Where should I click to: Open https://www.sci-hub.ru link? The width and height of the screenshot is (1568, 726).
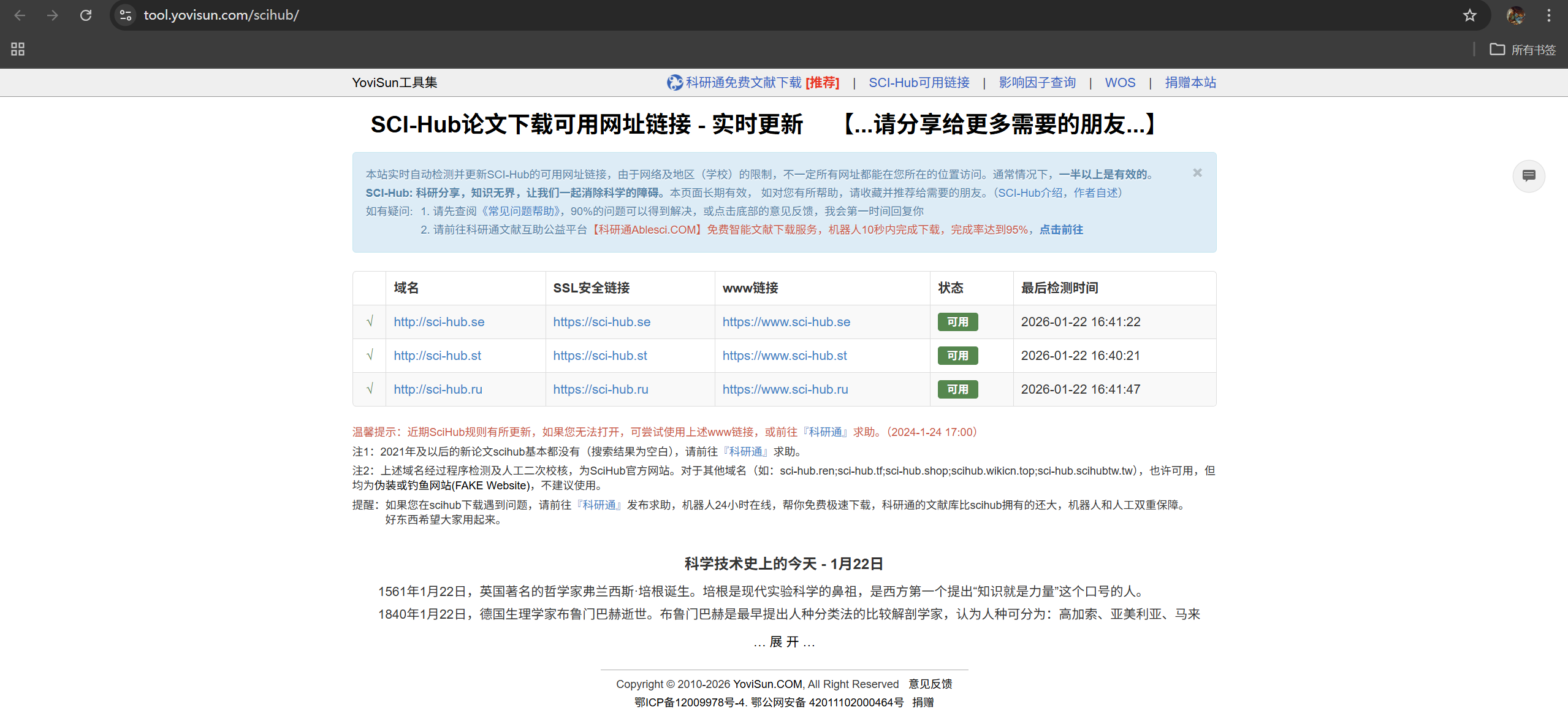tap(785, 389)
